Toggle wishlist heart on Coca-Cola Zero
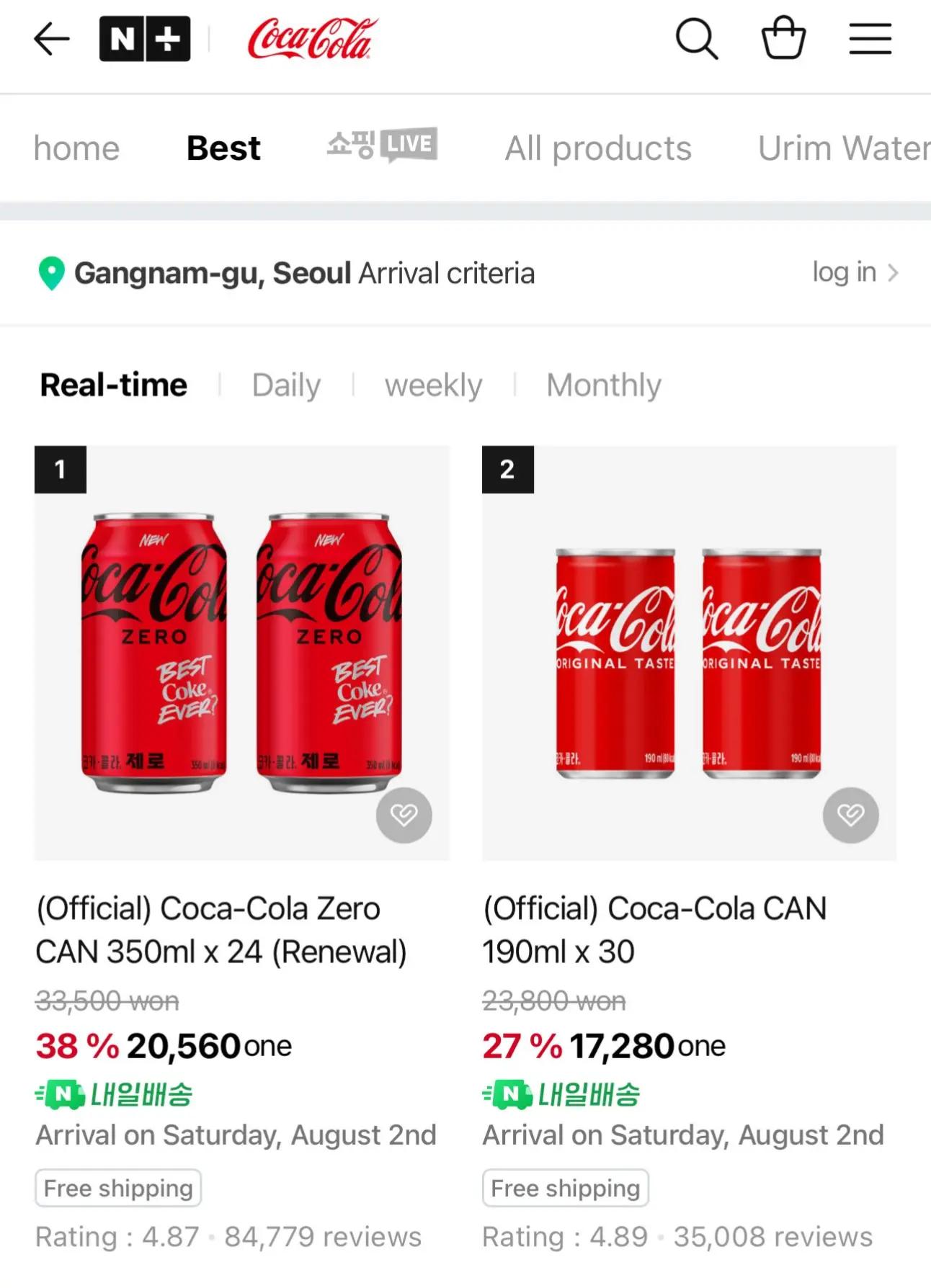The height and width of the screenshot is (1288, 931). point(404,815)
